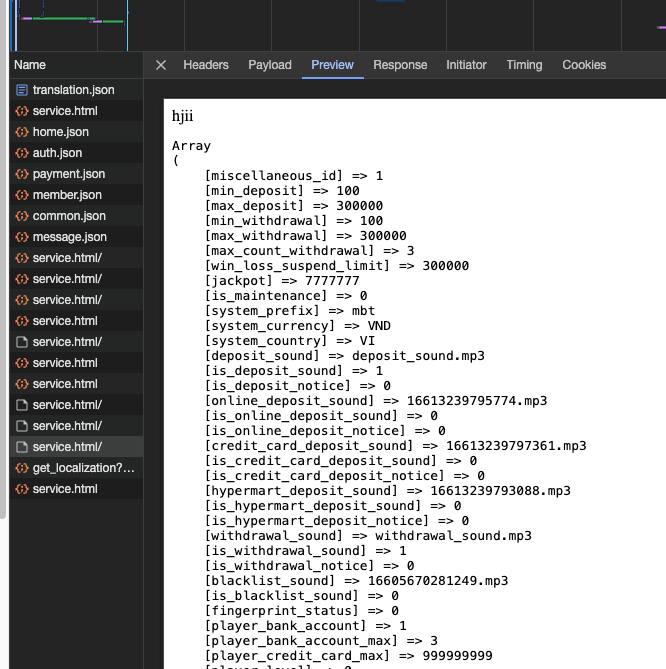Viewport: 666px width, 669px height.
Task: Click the [fingerprint_status] => 0 line
Action: click(x=302, y=611)
